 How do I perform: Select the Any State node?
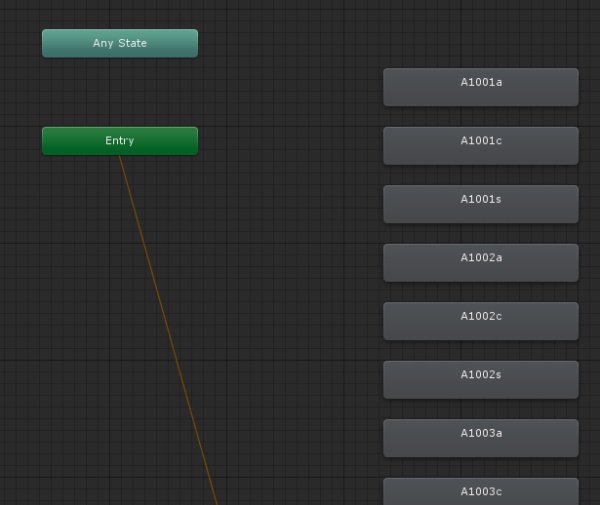pyautogui.click(x=120, y=43)
